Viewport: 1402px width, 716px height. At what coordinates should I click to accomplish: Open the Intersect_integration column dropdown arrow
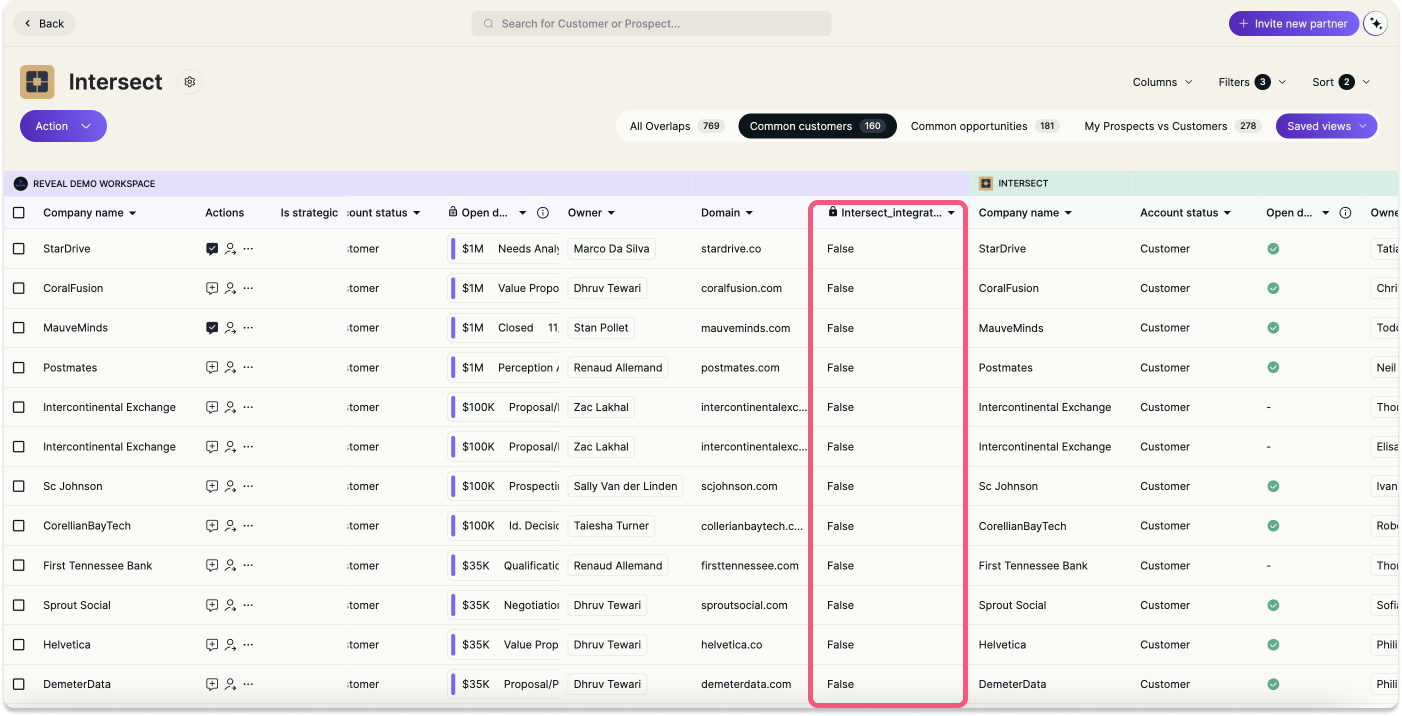[951, 213]
